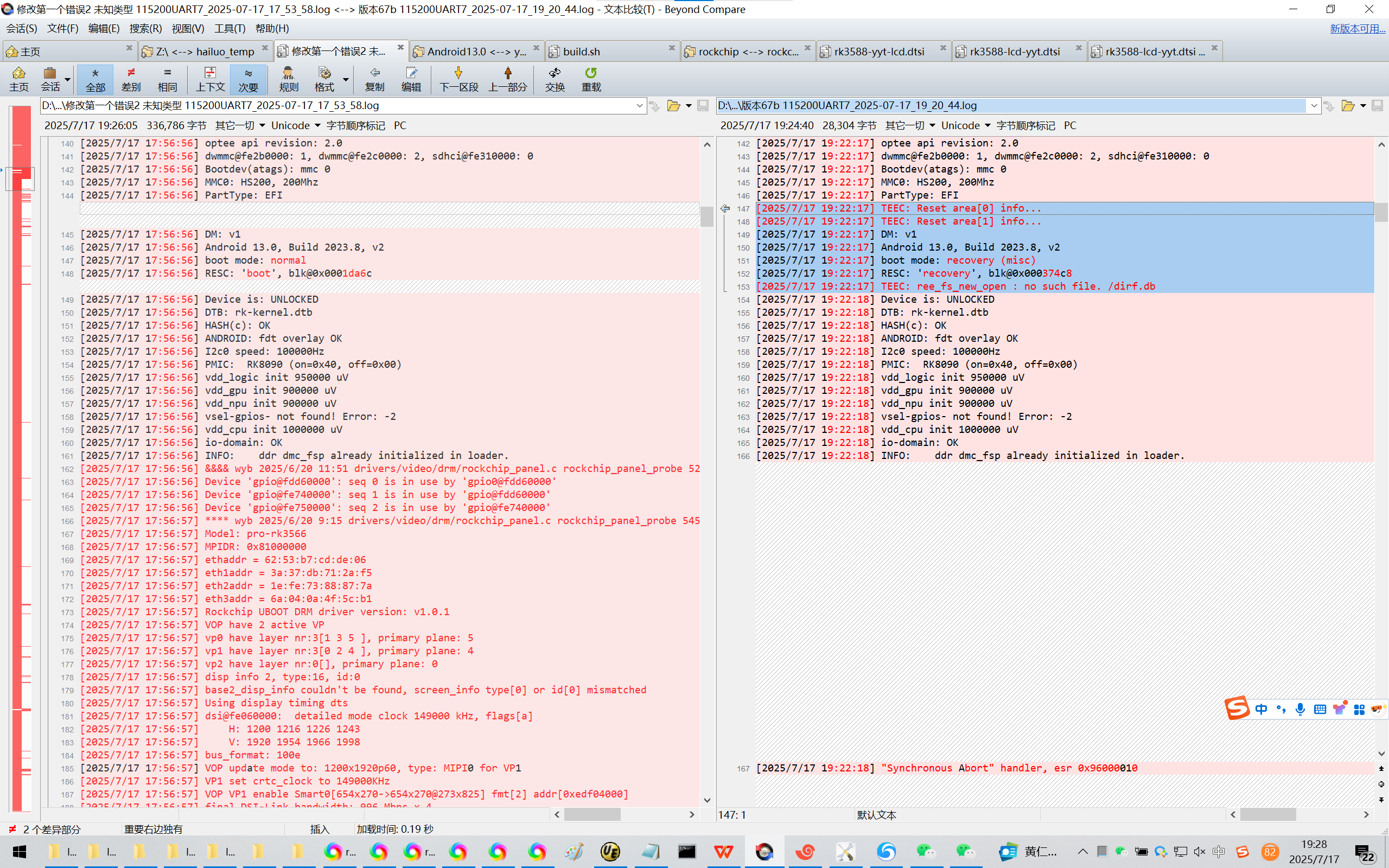Click the Home (主页) toolbar icon
This screenshot has height=868, width=1389.
[x=18, y=79]
